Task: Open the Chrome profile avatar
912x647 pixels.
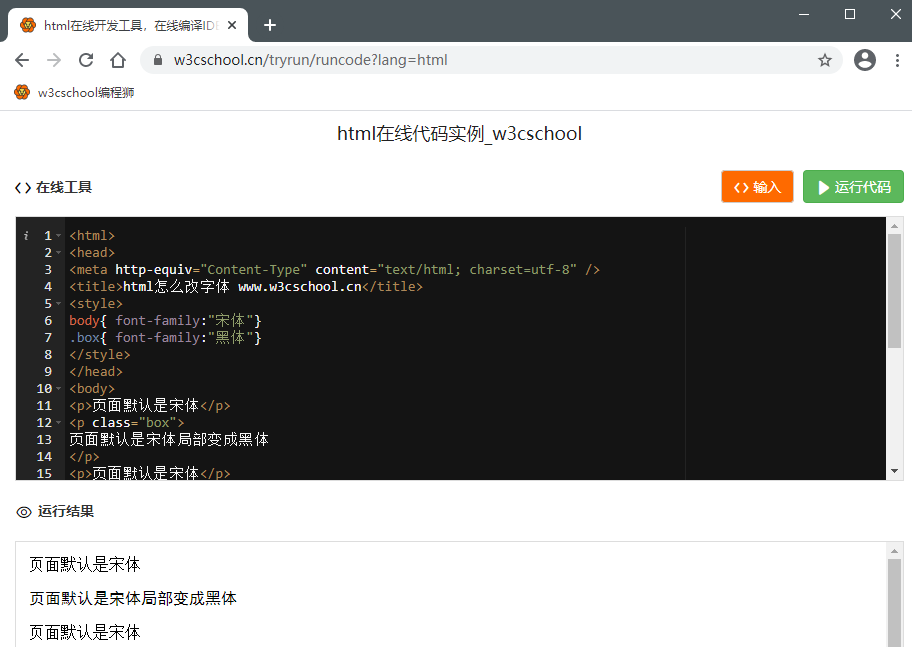Action: point(865,60)
